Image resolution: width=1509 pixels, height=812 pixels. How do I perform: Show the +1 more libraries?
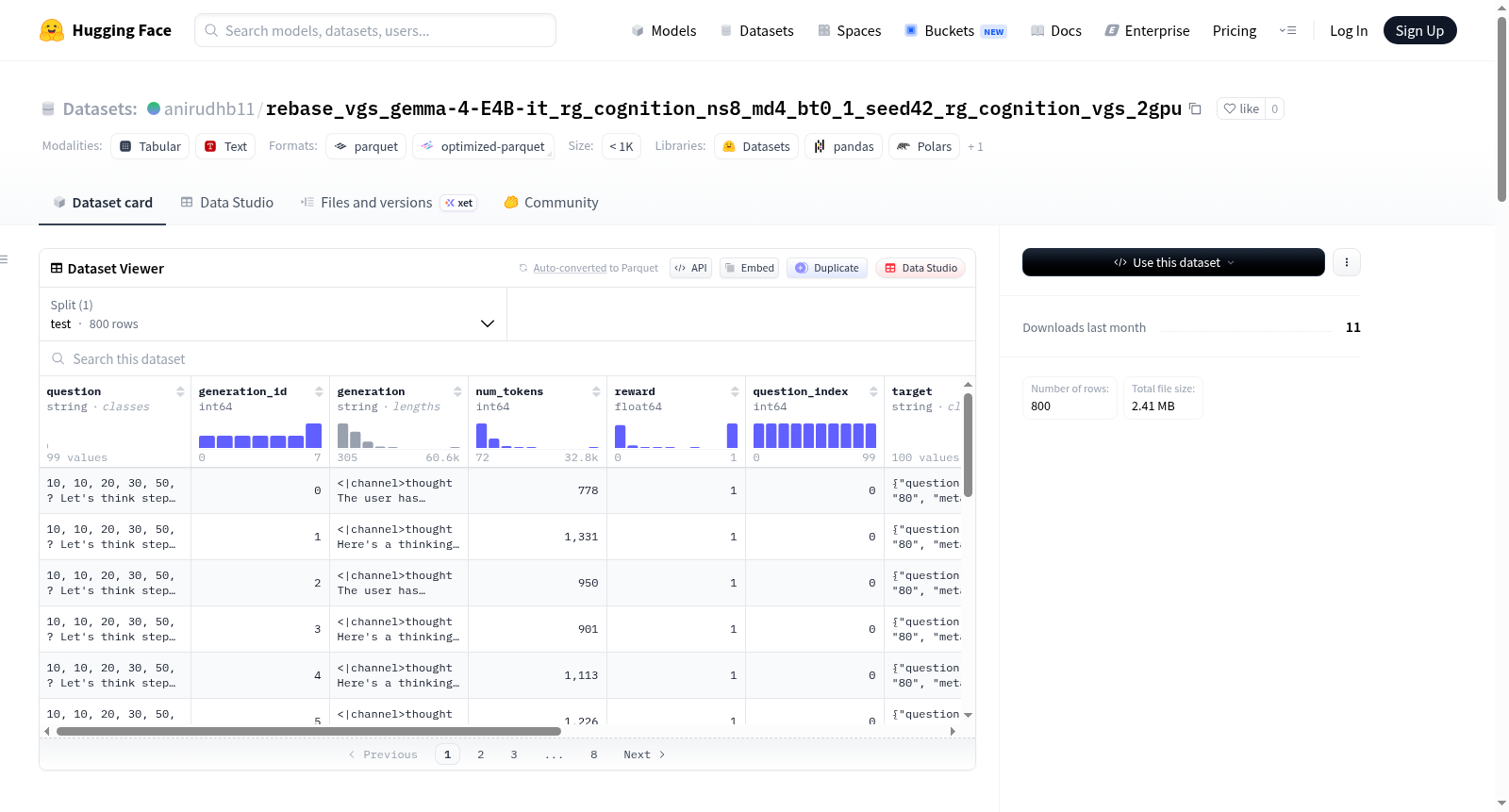point(975,146)
